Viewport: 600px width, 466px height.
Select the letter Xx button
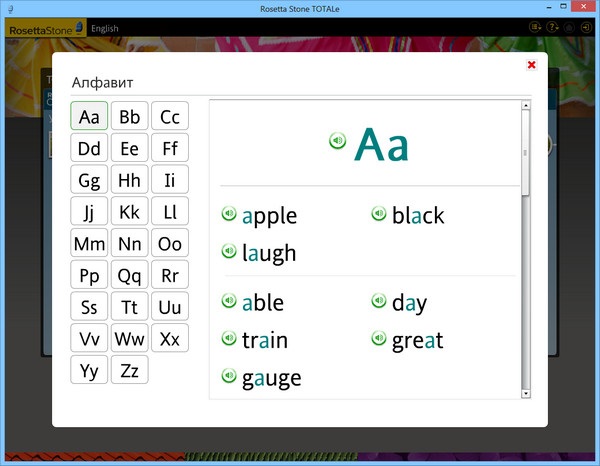pyautogui.click(x=170, y=338)
